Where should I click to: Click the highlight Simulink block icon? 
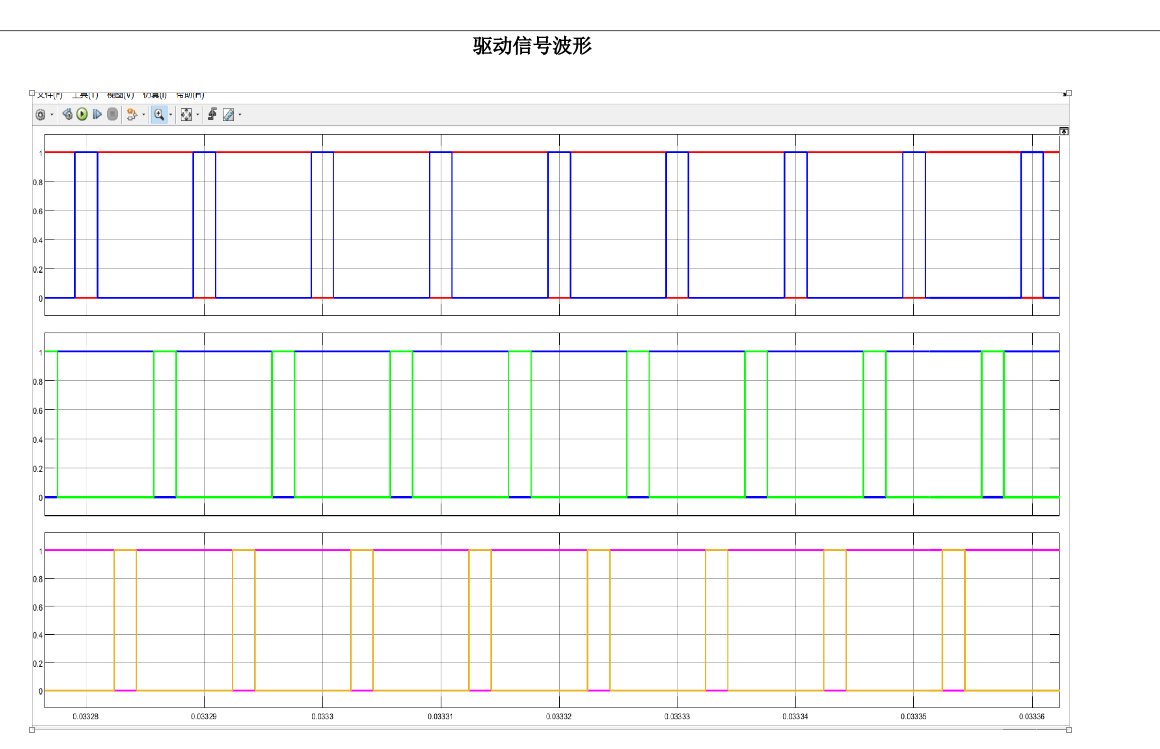[x=132, y=115]
